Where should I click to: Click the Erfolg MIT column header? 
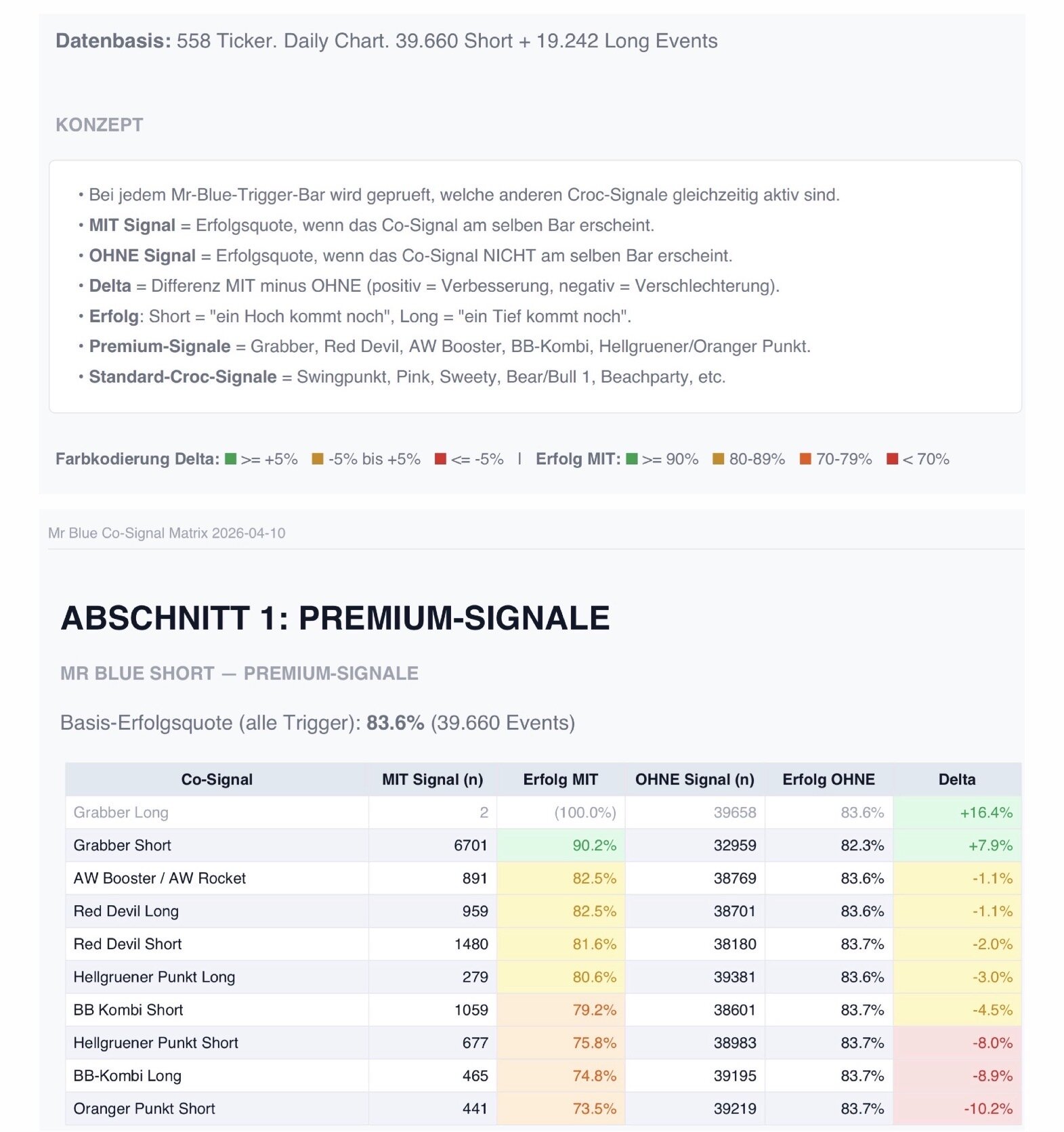click(560, 779)
